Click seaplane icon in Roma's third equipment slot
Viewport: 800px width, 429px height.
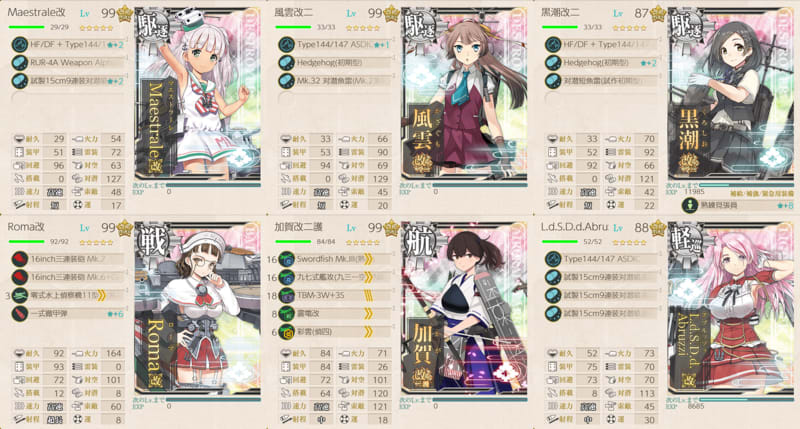(19, 295)
